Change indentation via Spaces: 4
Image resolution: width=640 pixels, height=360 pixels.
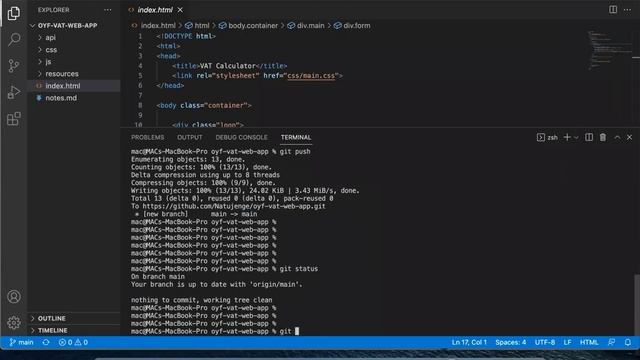click(x=511, y=342)
